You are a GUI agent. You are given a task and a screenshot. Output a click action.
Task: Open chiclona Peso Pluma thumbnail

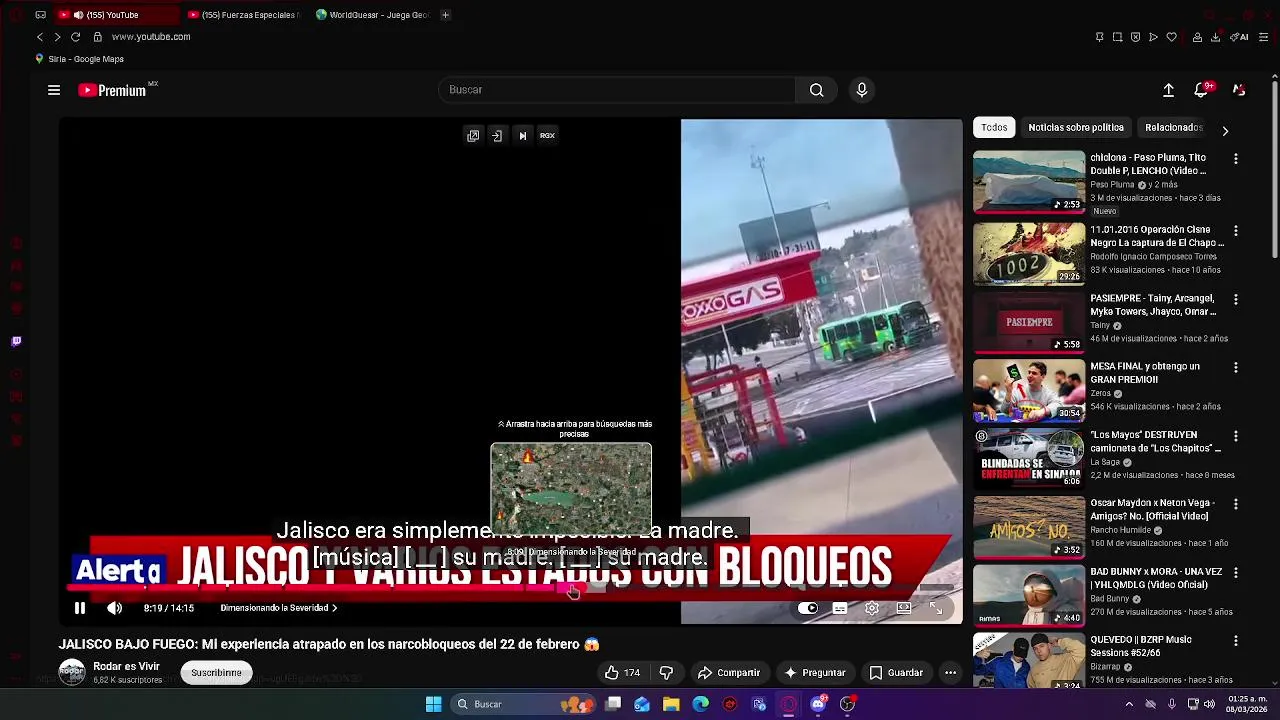tap(1029, 182)
